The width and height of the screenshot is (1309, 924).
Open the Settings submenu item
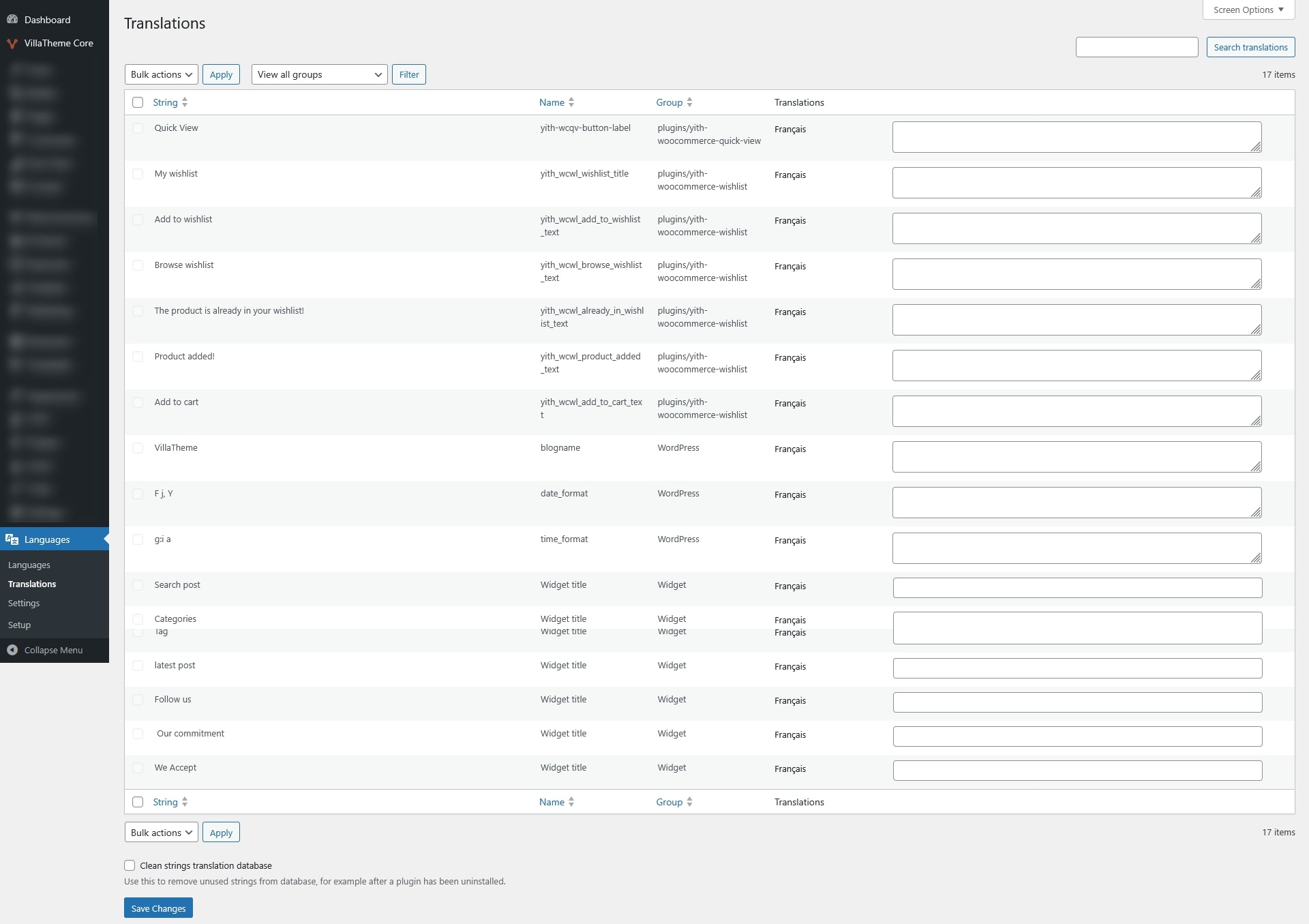pos(24,603)
